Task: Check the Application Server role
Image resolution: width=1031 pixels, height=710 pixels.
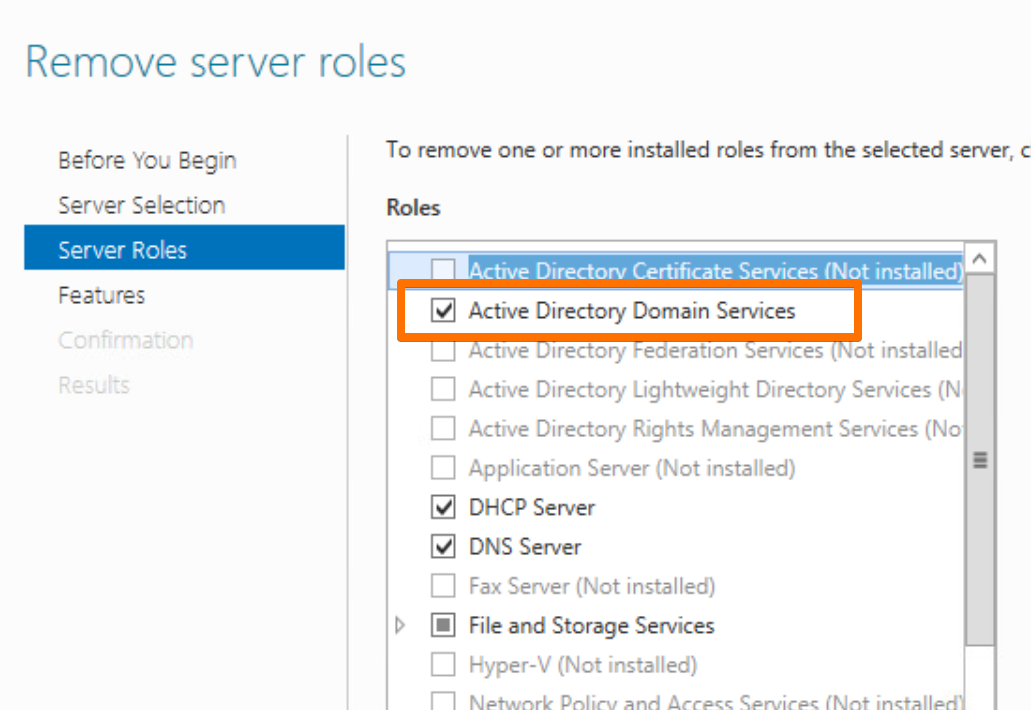Action: click(443, 467)
